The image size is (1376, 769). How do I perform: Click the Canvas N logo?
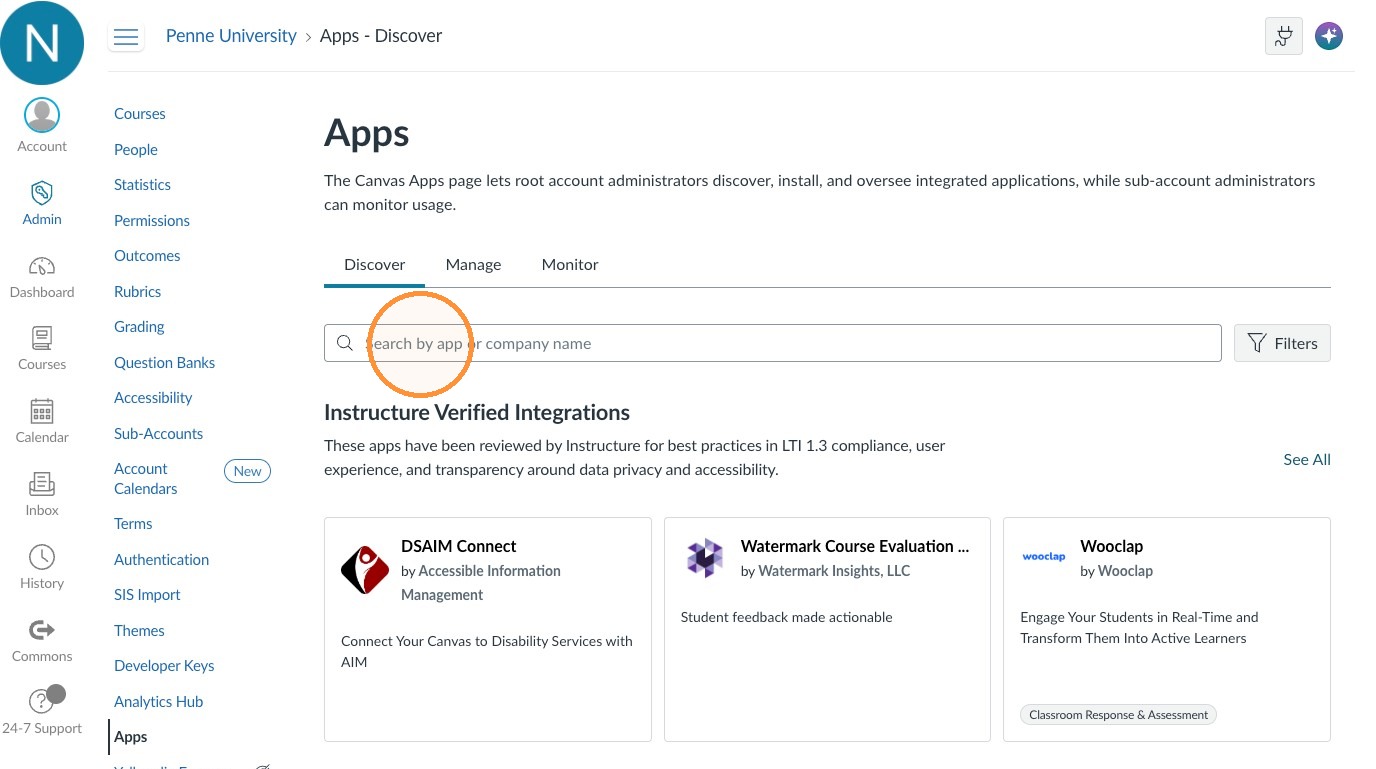click(42, 42)
